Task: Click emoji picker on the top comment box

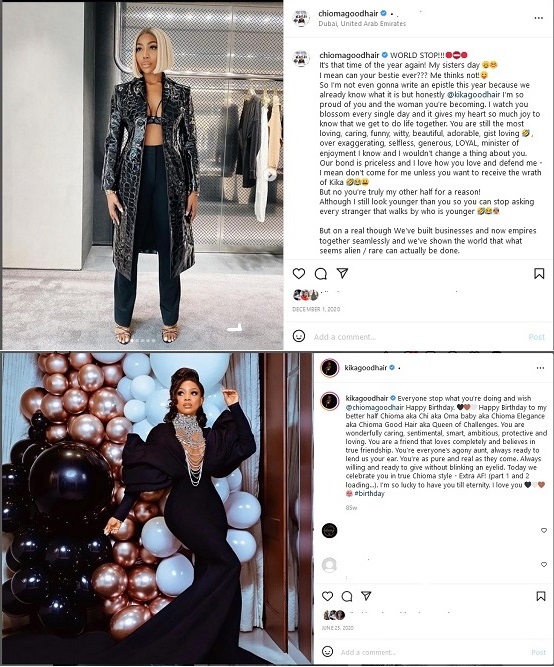Action: pyautogui.click(x=299, y=336)
